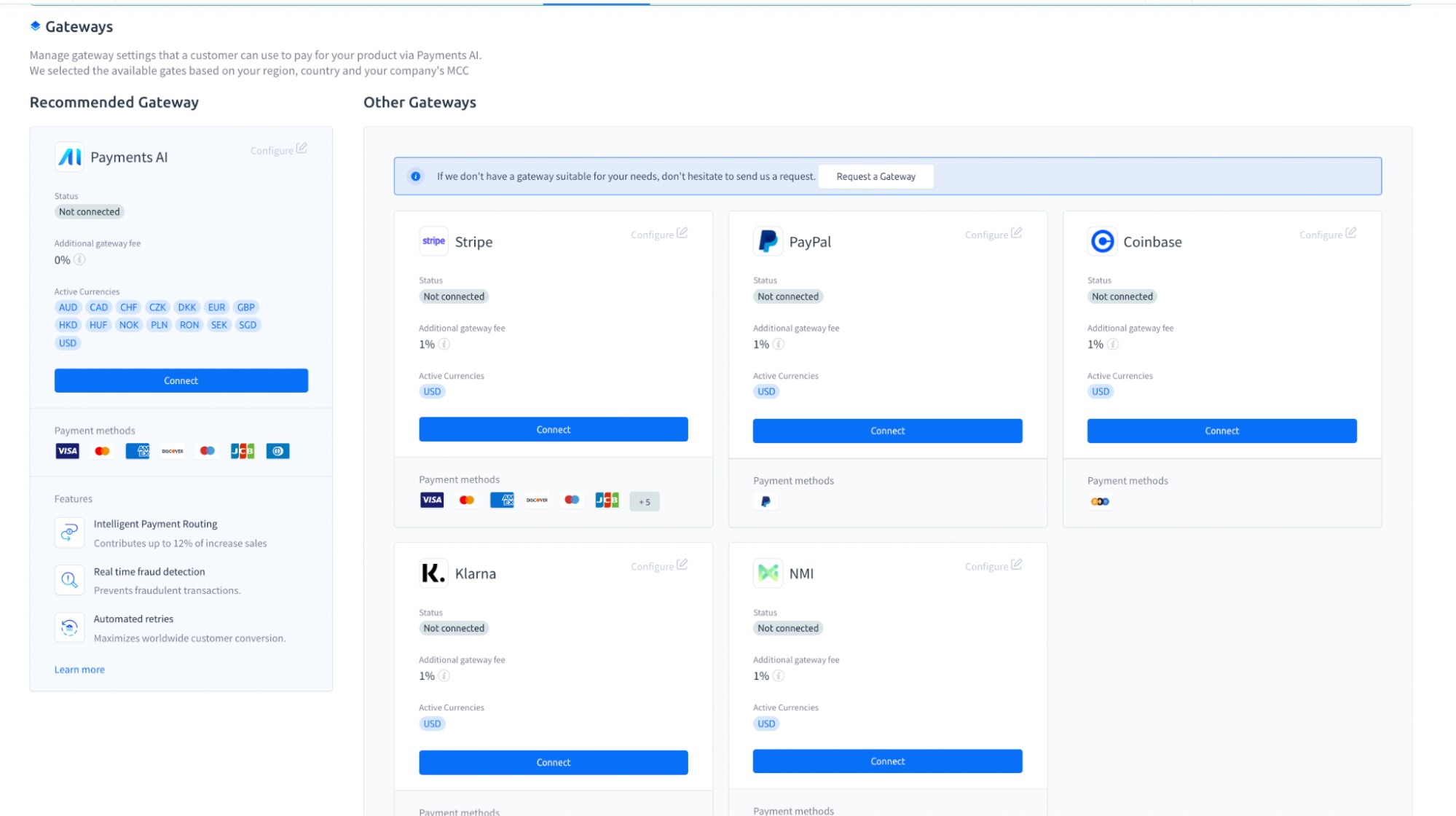Click info icon beside Klarna 1% fee
The image size is (1456, 816).
coord(444,675)
